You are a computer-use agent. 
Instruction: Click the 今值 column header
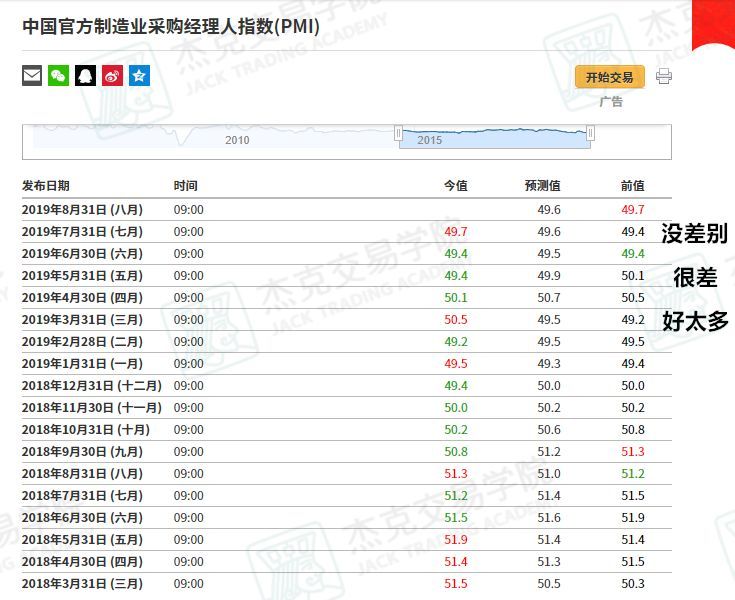coord(456,186)
